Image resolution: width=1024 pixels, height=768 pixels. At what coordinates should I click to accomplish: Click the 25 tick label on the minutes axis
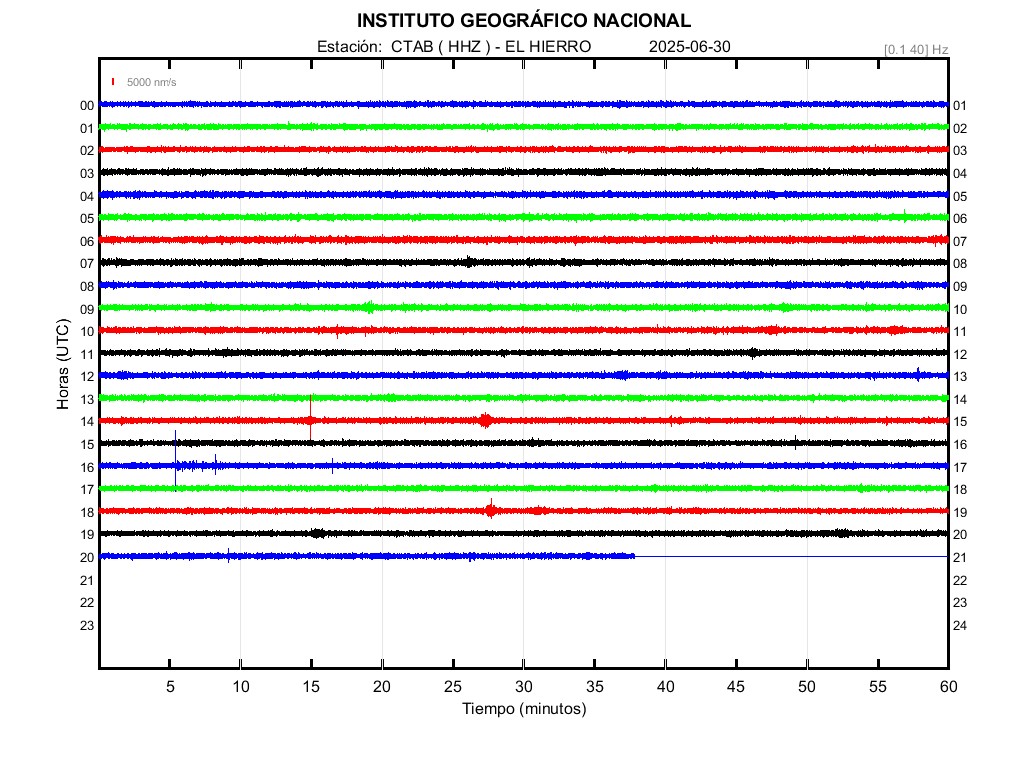coord(453,687)
